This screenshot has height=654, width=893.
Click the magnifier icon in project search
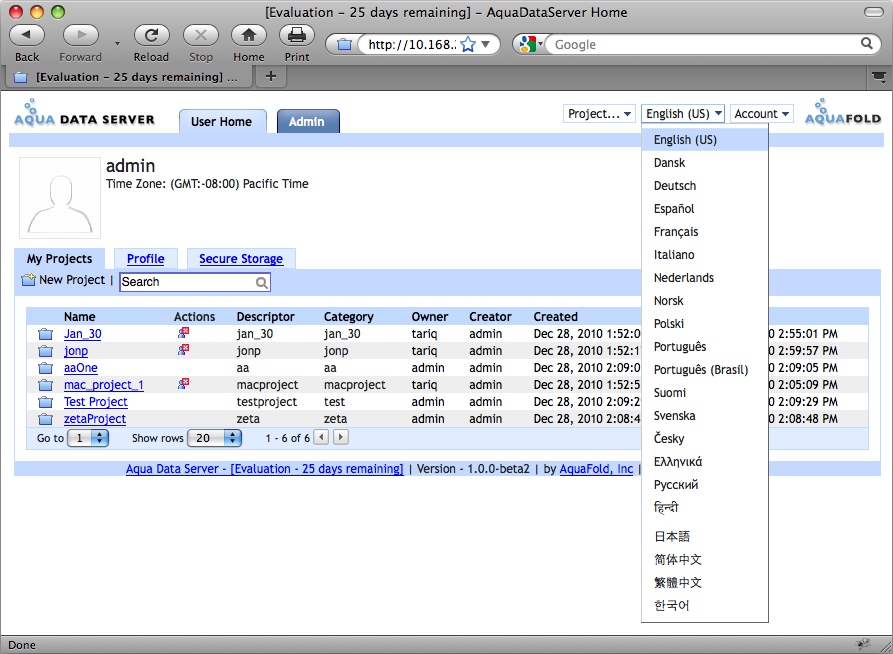pyautogui.click(x=262, y=283)
